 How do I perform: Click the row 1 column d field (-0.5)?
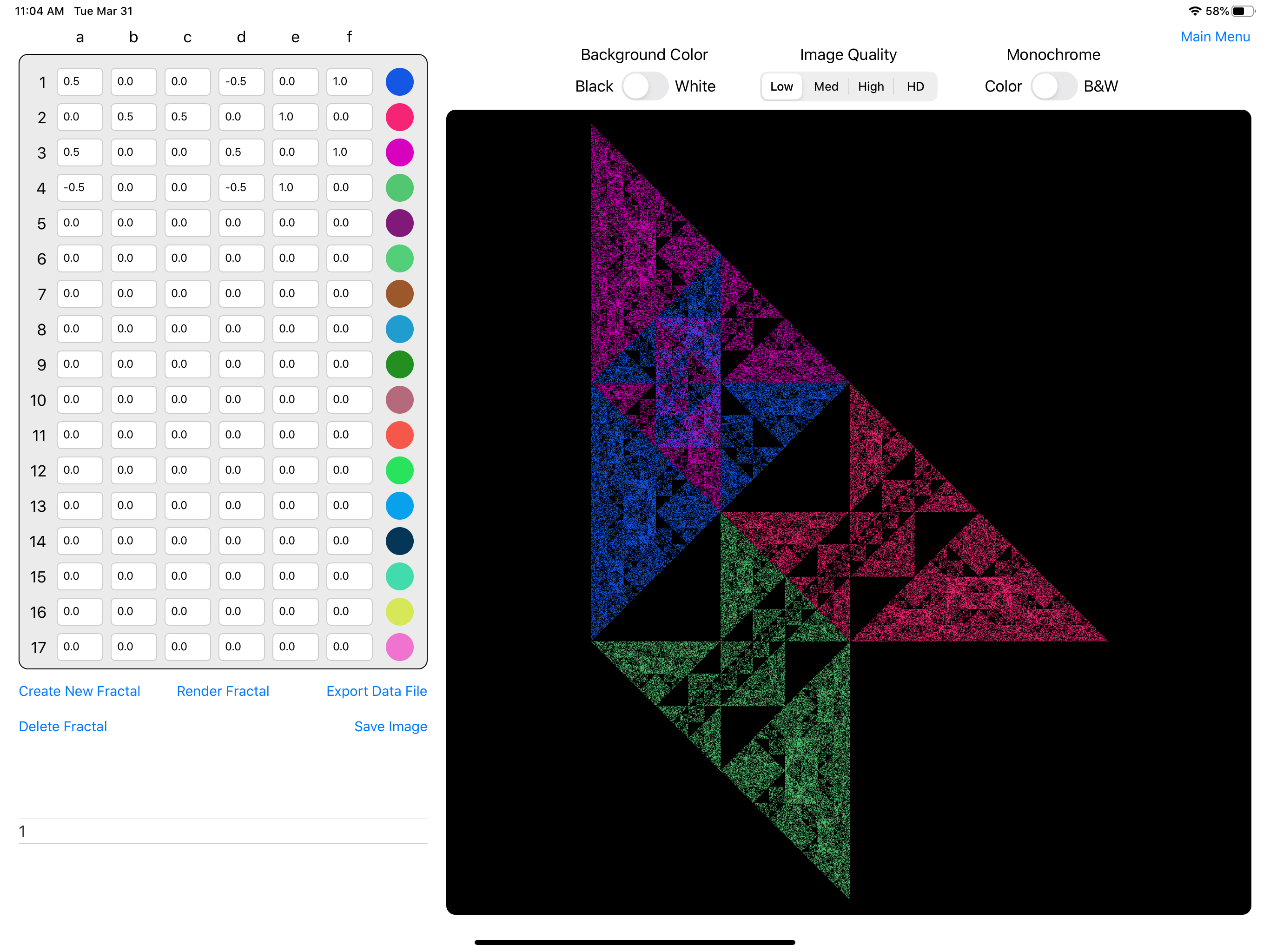point(241,81)
